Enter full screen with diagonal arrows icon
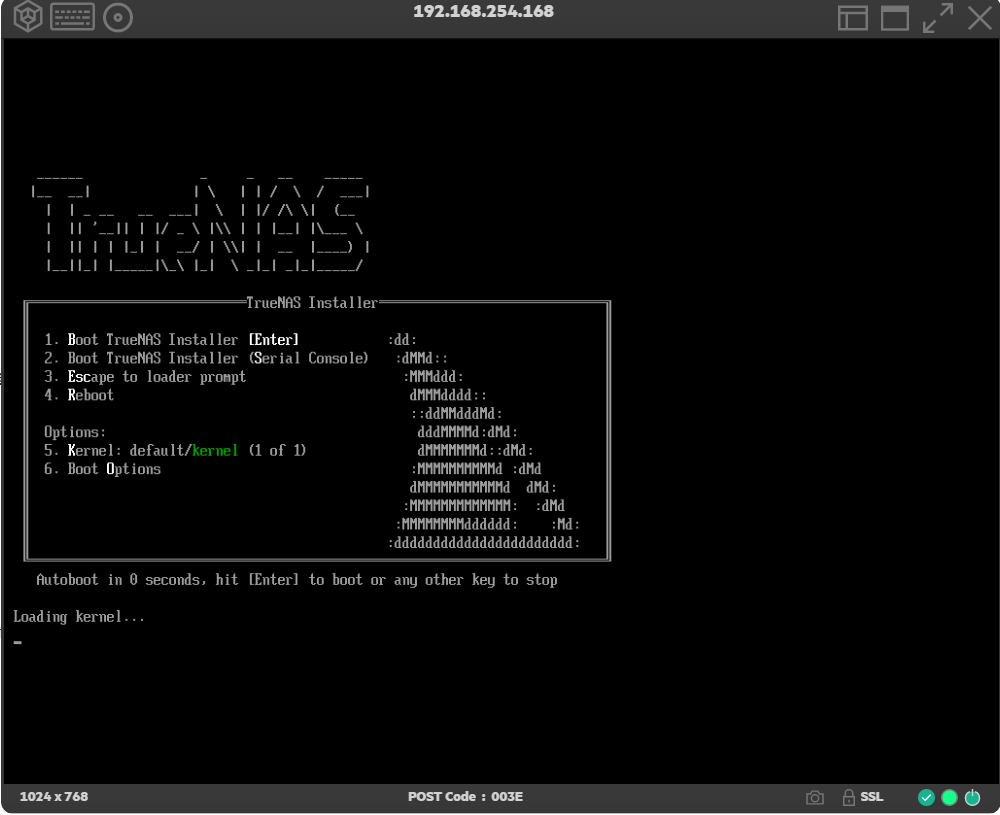 pyautogui.click(x=937, y=18)
